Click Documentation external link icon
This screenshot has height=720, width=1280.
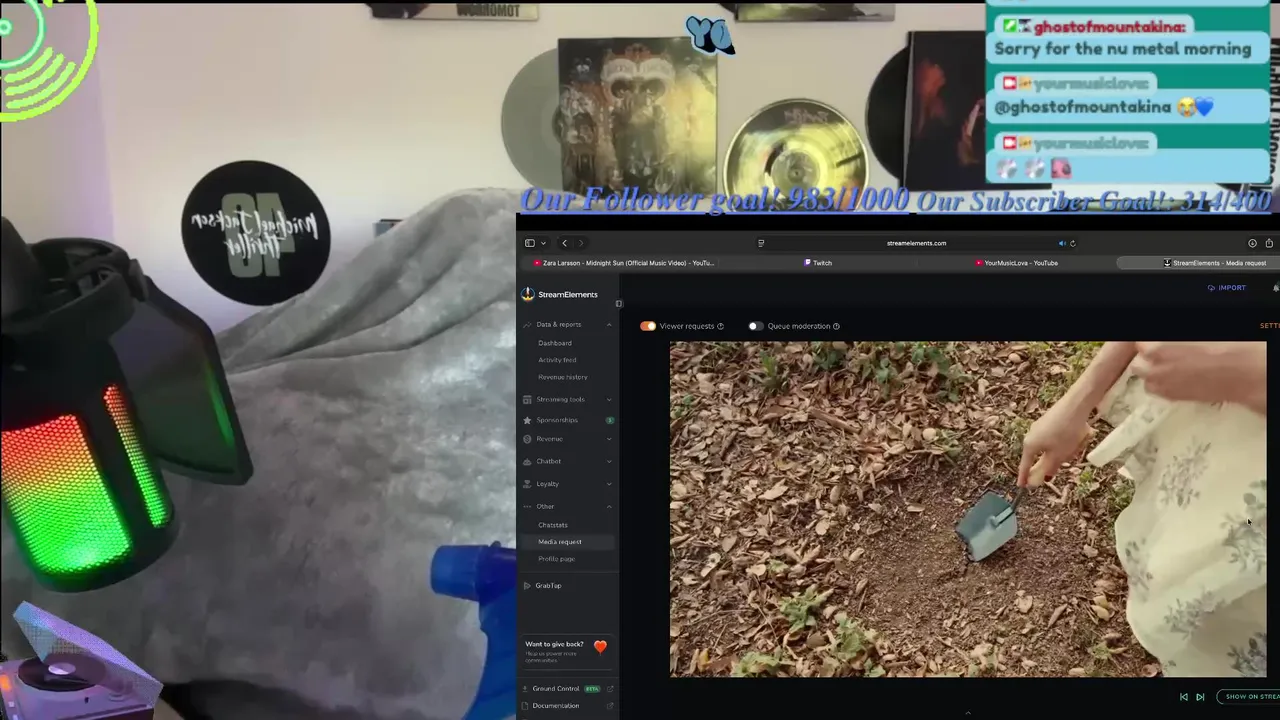coord(610,706)
